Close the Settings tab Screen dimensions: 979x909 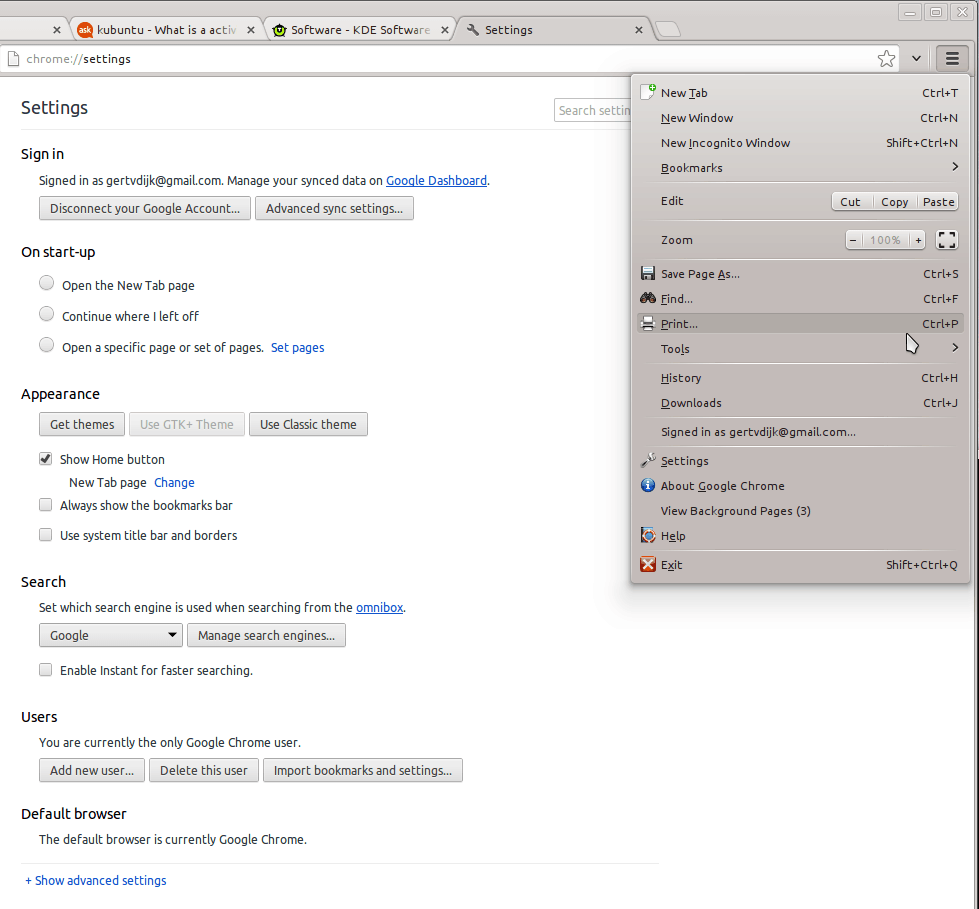(639, 29)
